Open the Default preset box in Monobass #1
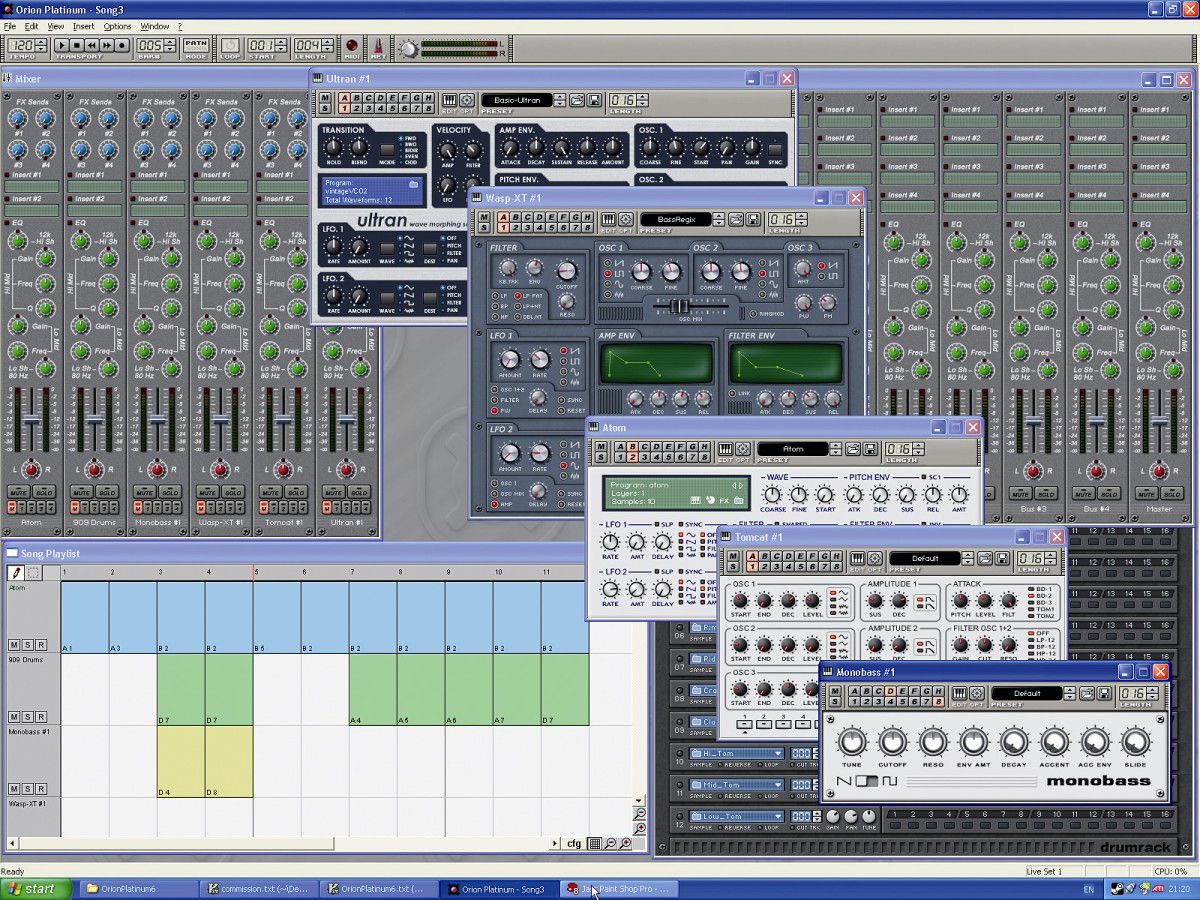This screenshot has width=1200, height=900. tap(1027, 693)
